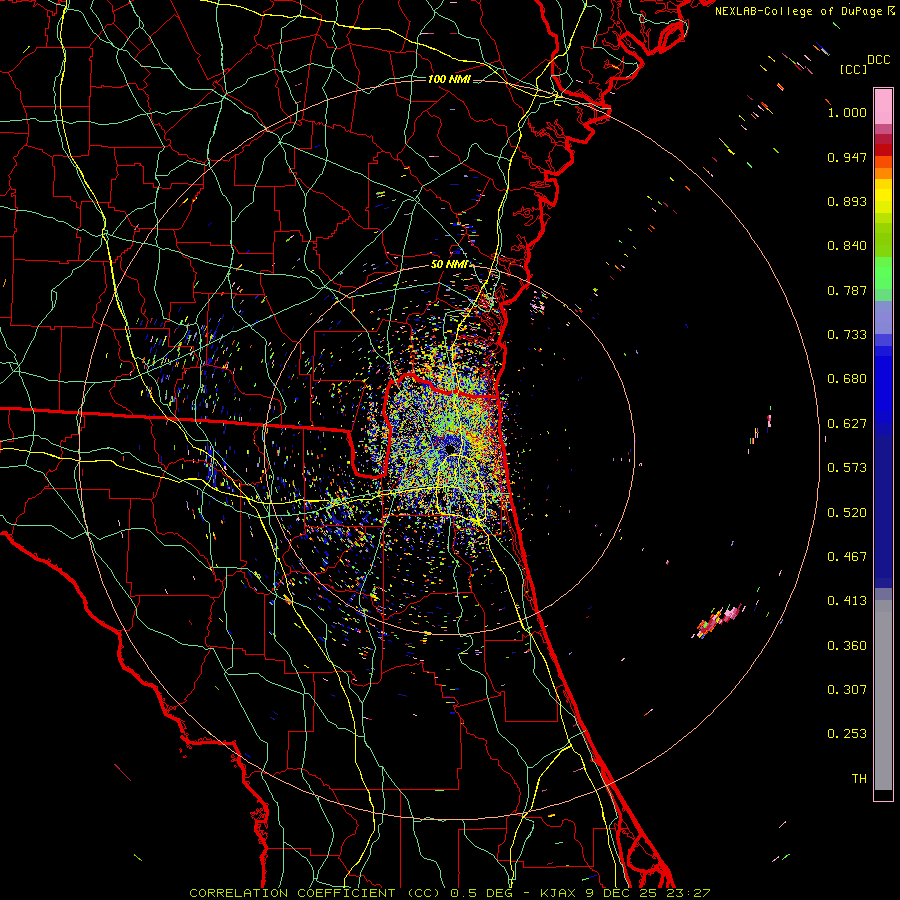Viewport: 900px width, 900px height.
Task: Click the 0.733 scale value
Action: [x=847, y=335]
